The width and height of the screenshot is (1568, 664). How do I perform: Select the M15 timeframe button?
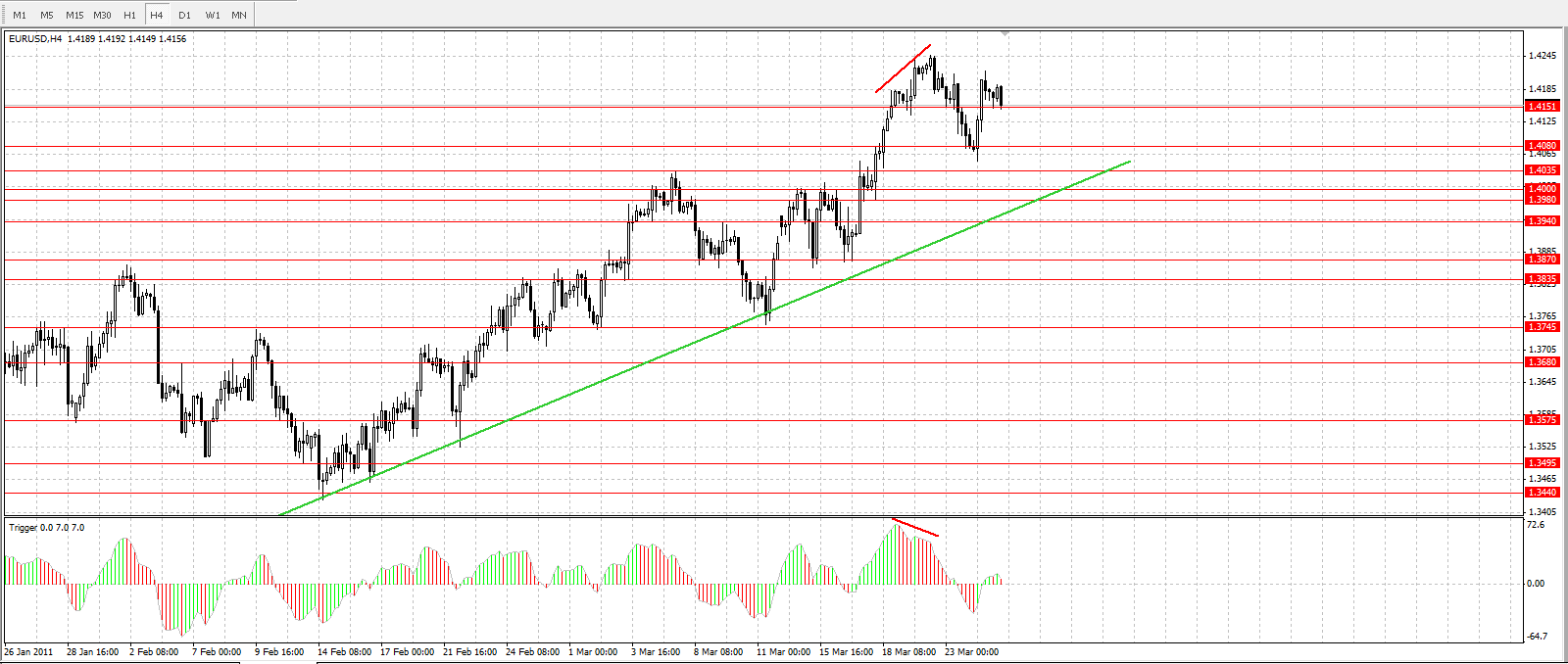tap(74, 15)
